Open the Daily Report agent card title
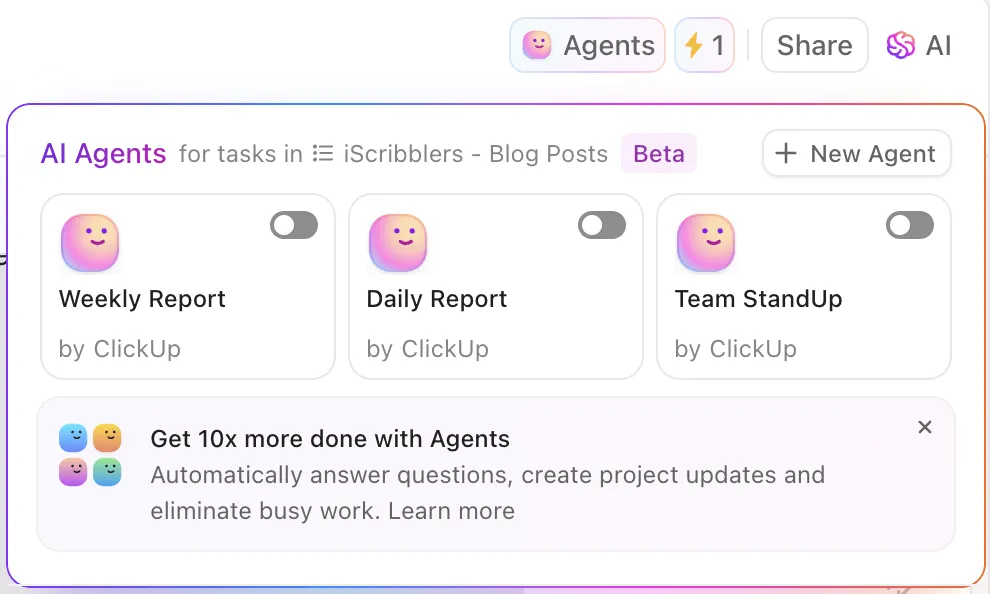 437,299
